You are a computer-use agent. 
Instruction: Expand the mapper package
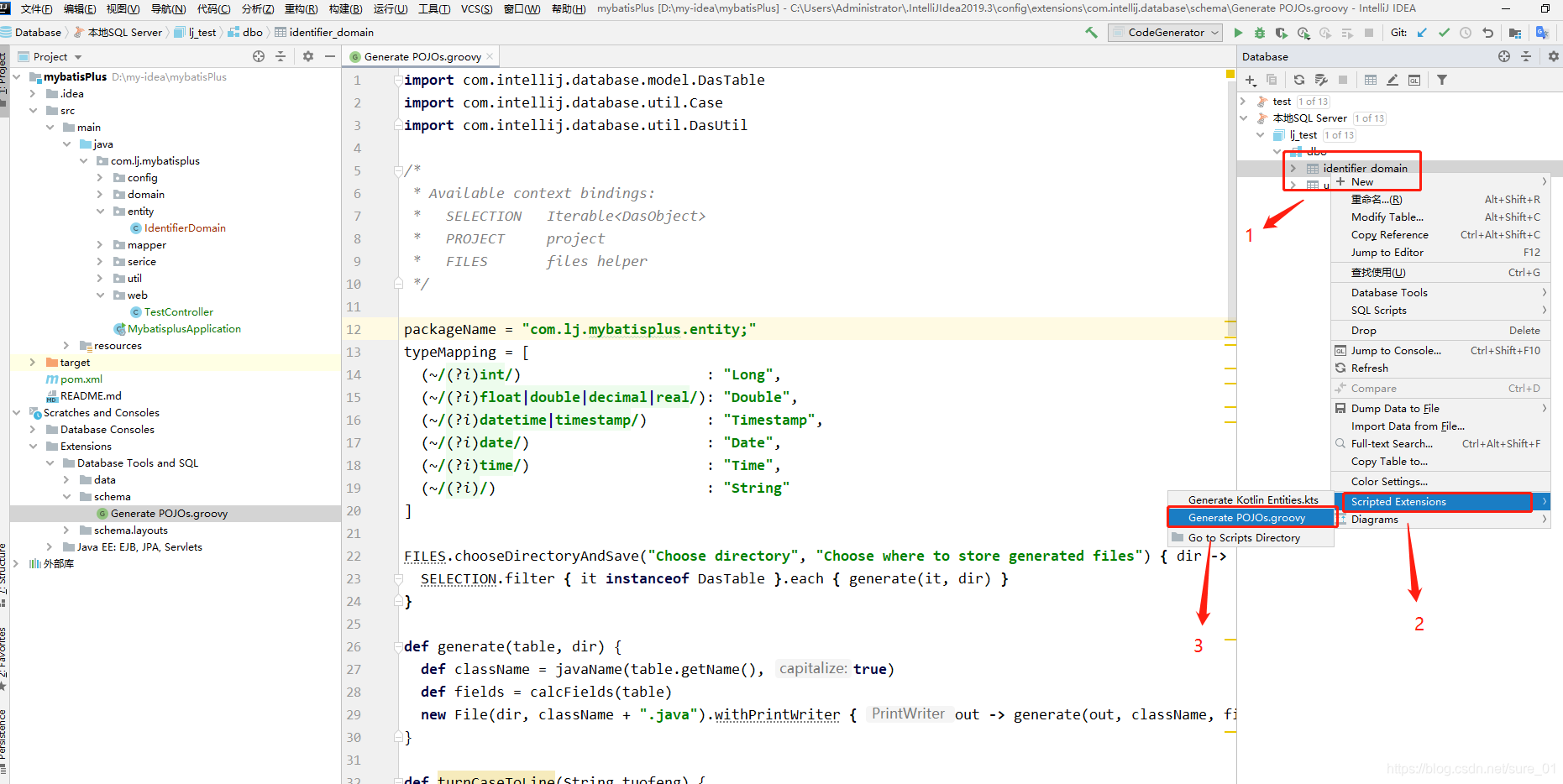[x=101, y=244]
